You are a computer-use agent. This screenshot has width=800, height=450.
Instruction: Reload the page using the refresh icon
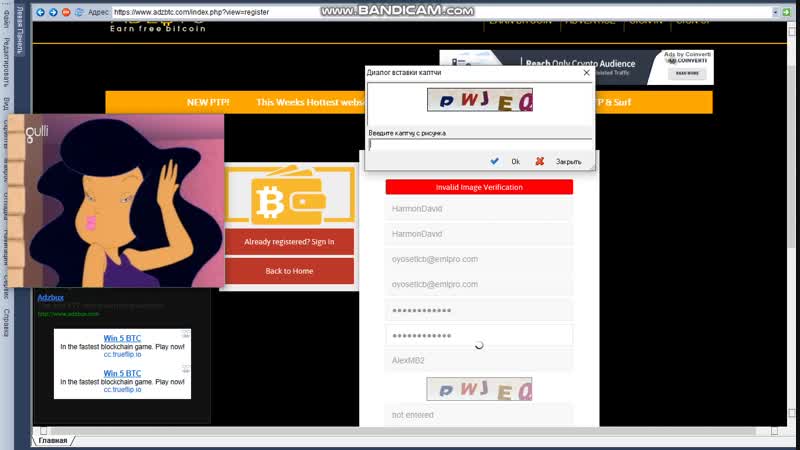(x=79, y=12)
